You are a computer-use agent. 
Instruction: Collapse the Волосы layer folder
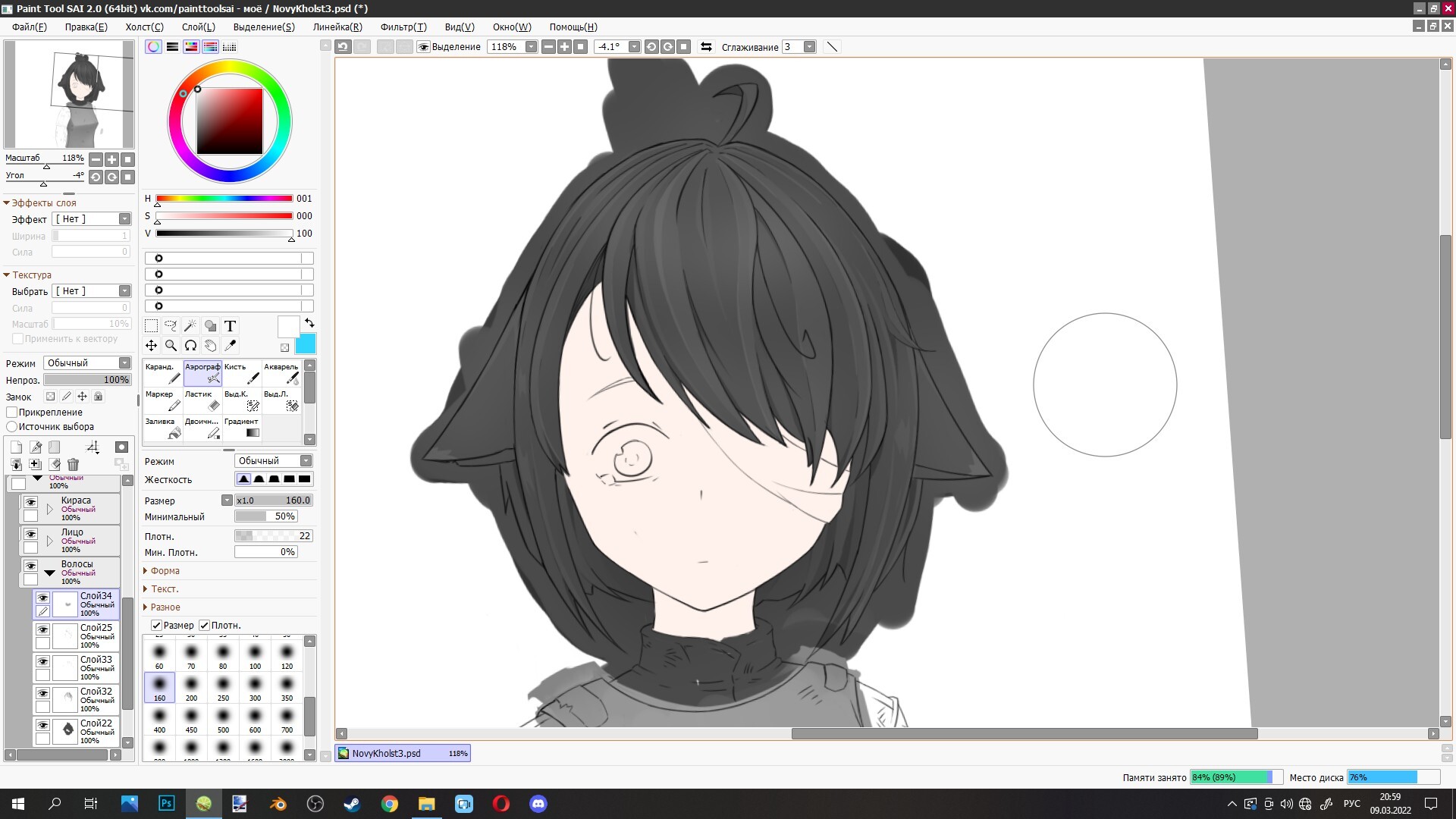point(50,573)
